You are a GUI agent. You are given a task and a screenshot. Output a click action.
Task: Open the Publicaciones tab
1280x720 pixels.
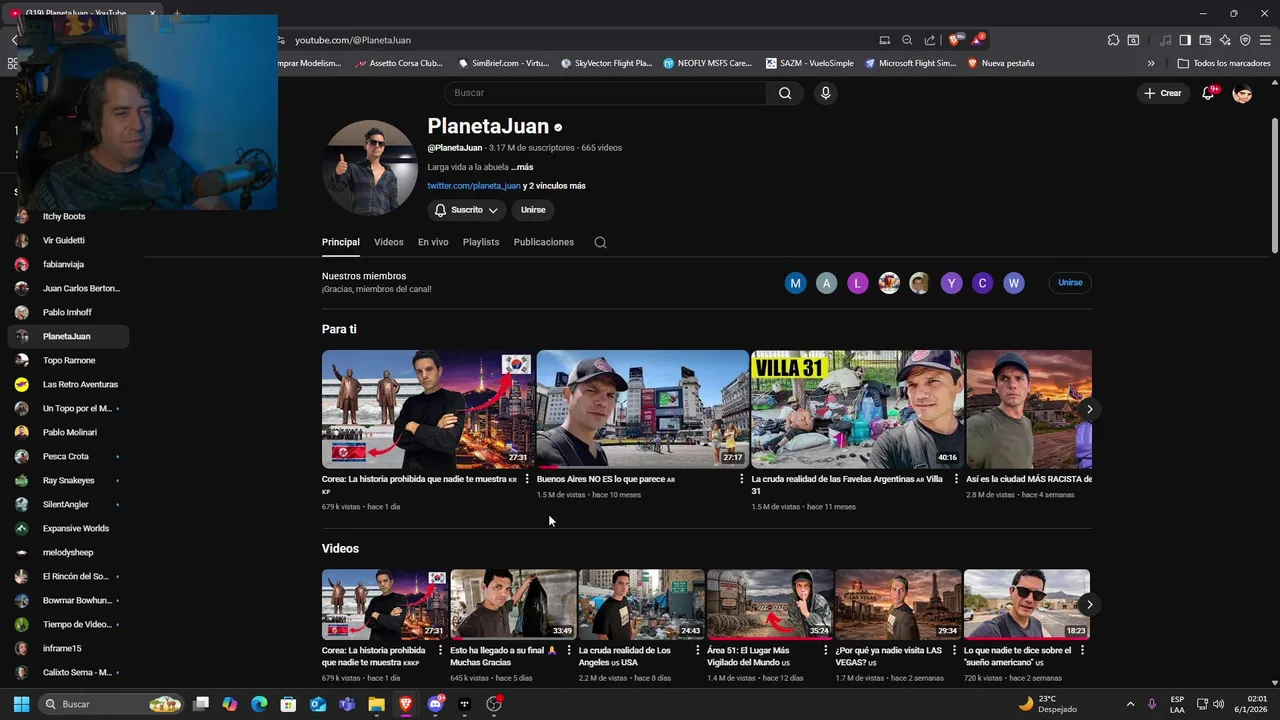pyautogui.click(x=544, y=242)
